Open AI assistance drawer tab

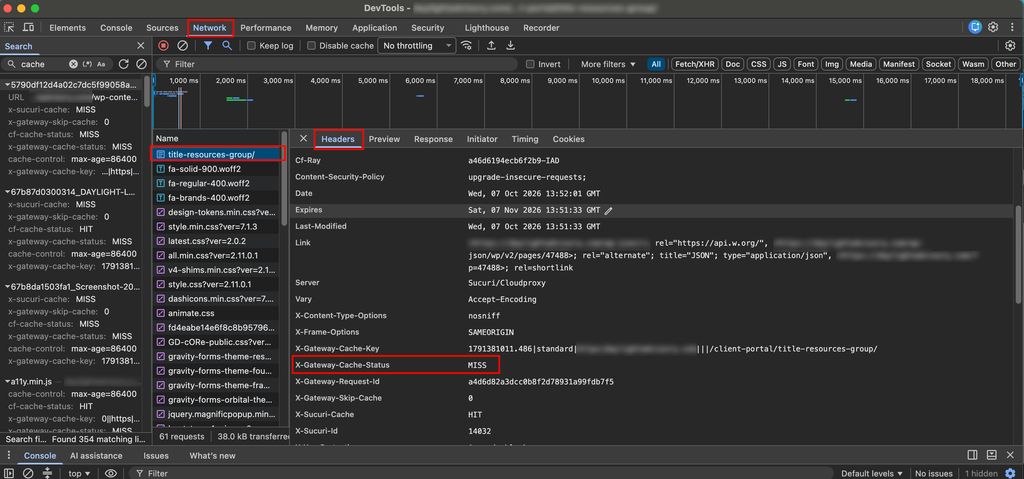96,455
